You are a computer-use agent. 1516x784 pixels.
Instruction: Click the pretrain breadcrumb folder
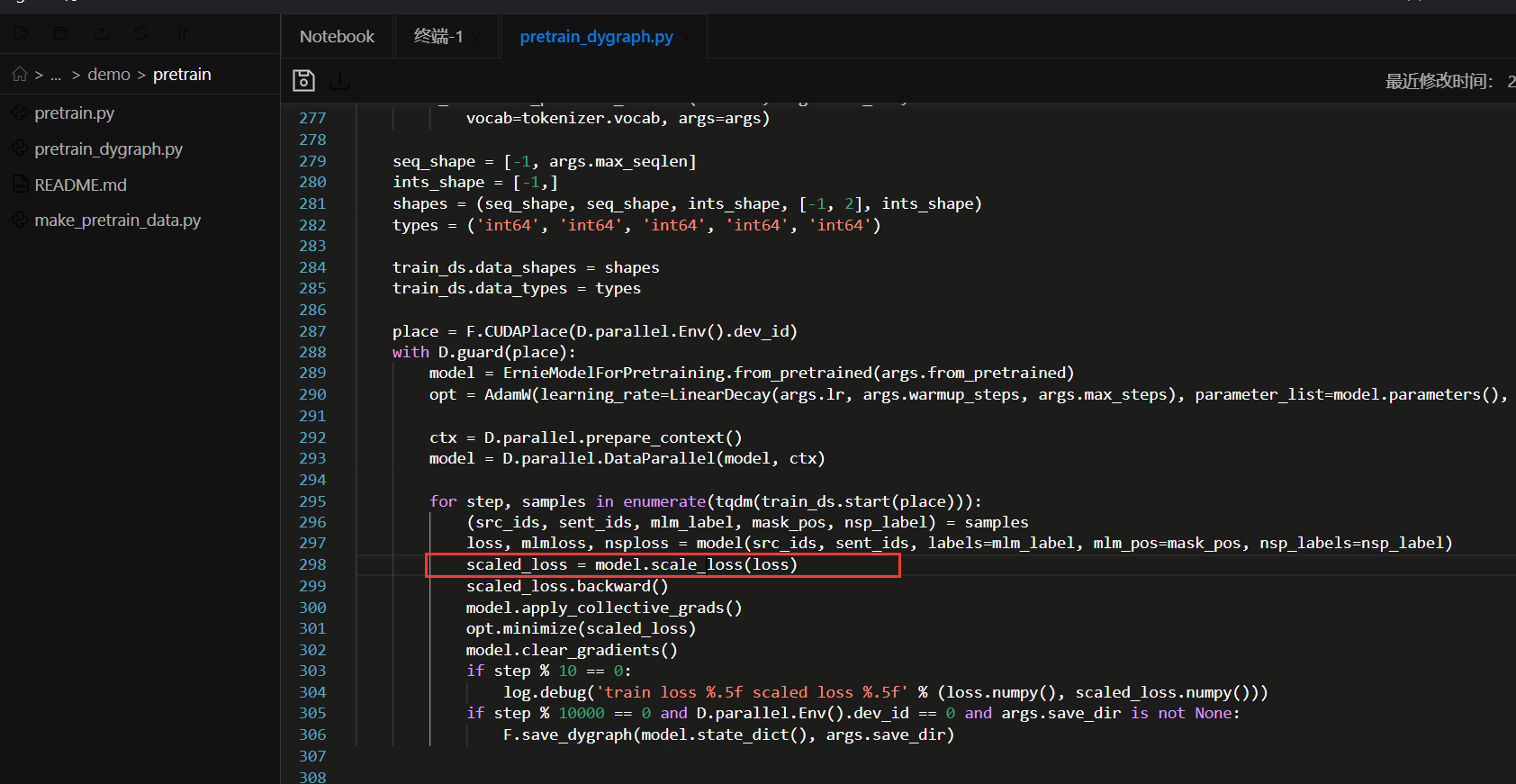182,75
